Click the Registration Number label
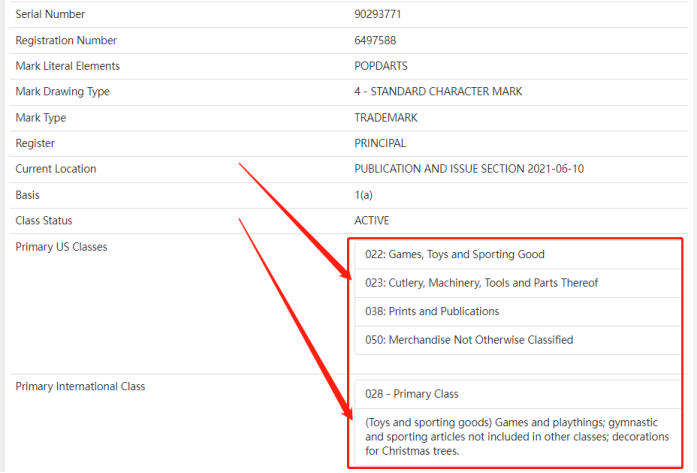 (66, 40)
